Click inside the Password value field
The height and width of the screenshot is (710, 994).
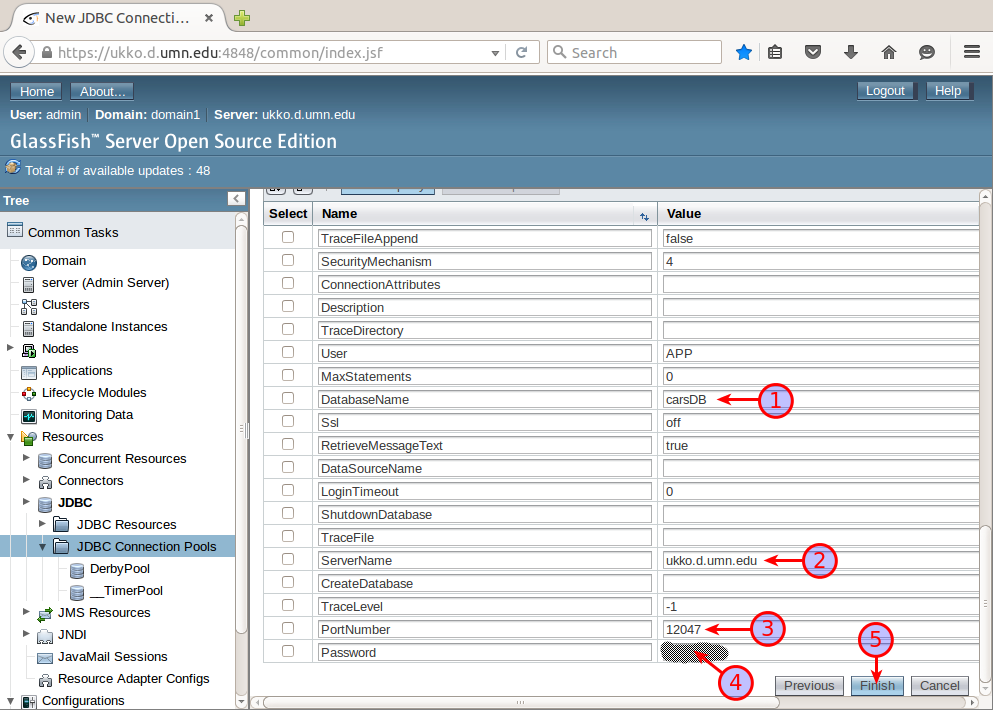[780, 652]
